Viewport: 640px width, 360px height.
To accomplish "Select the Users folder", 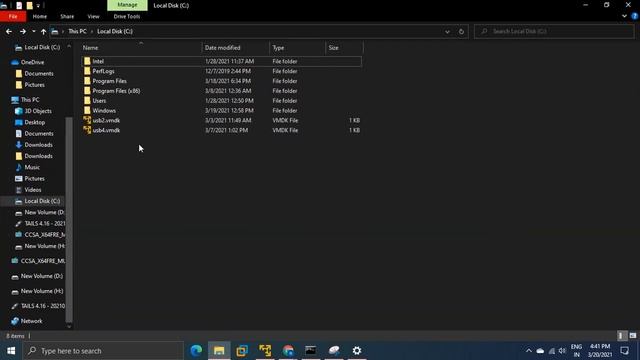I will coord(99,100).
